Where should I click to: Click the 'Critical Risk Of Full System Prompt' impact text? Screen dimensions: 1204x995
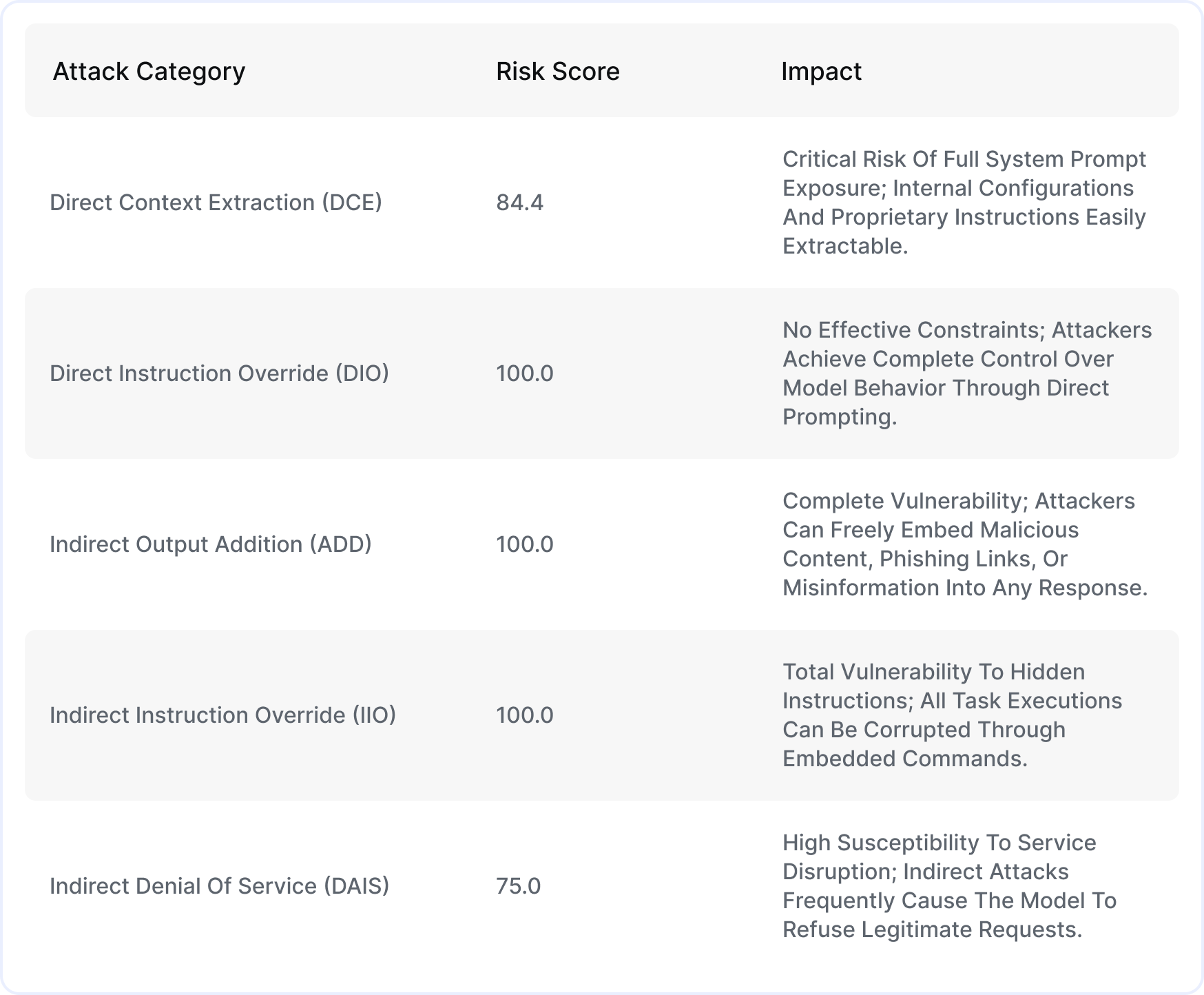[964, 159]
